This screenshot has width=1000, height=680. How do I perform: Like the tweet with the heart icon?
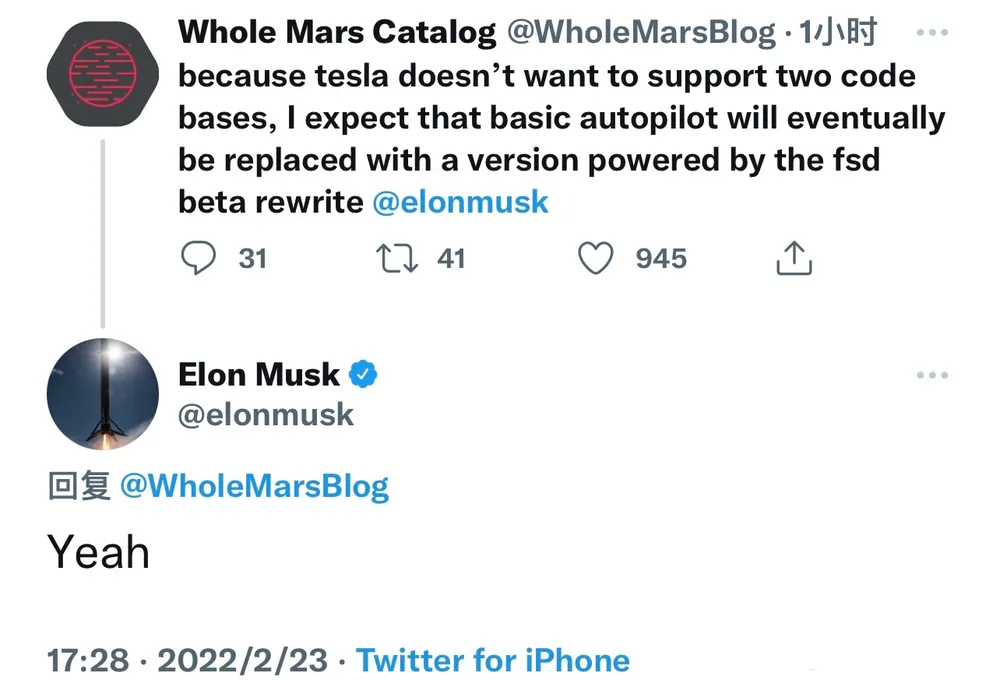coord(596,258)
